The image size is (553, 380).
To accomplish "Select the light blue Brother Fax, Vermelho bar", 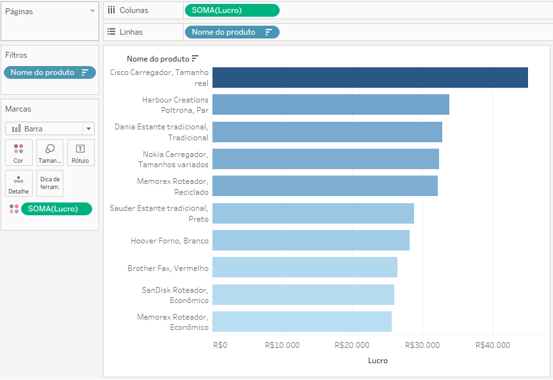I will (305, 267).
